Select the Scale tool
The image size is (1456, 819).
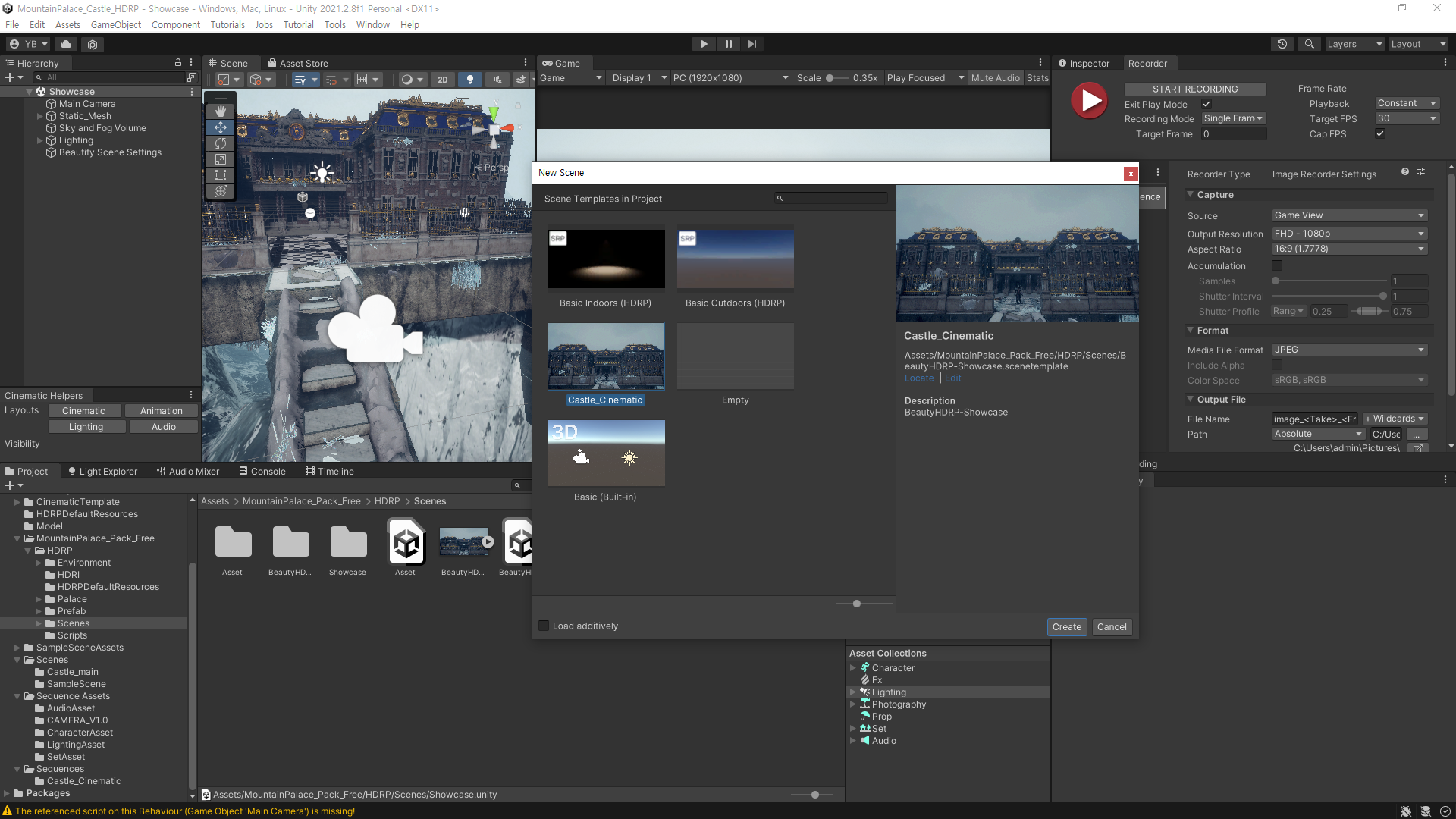(x=220, y=159)
